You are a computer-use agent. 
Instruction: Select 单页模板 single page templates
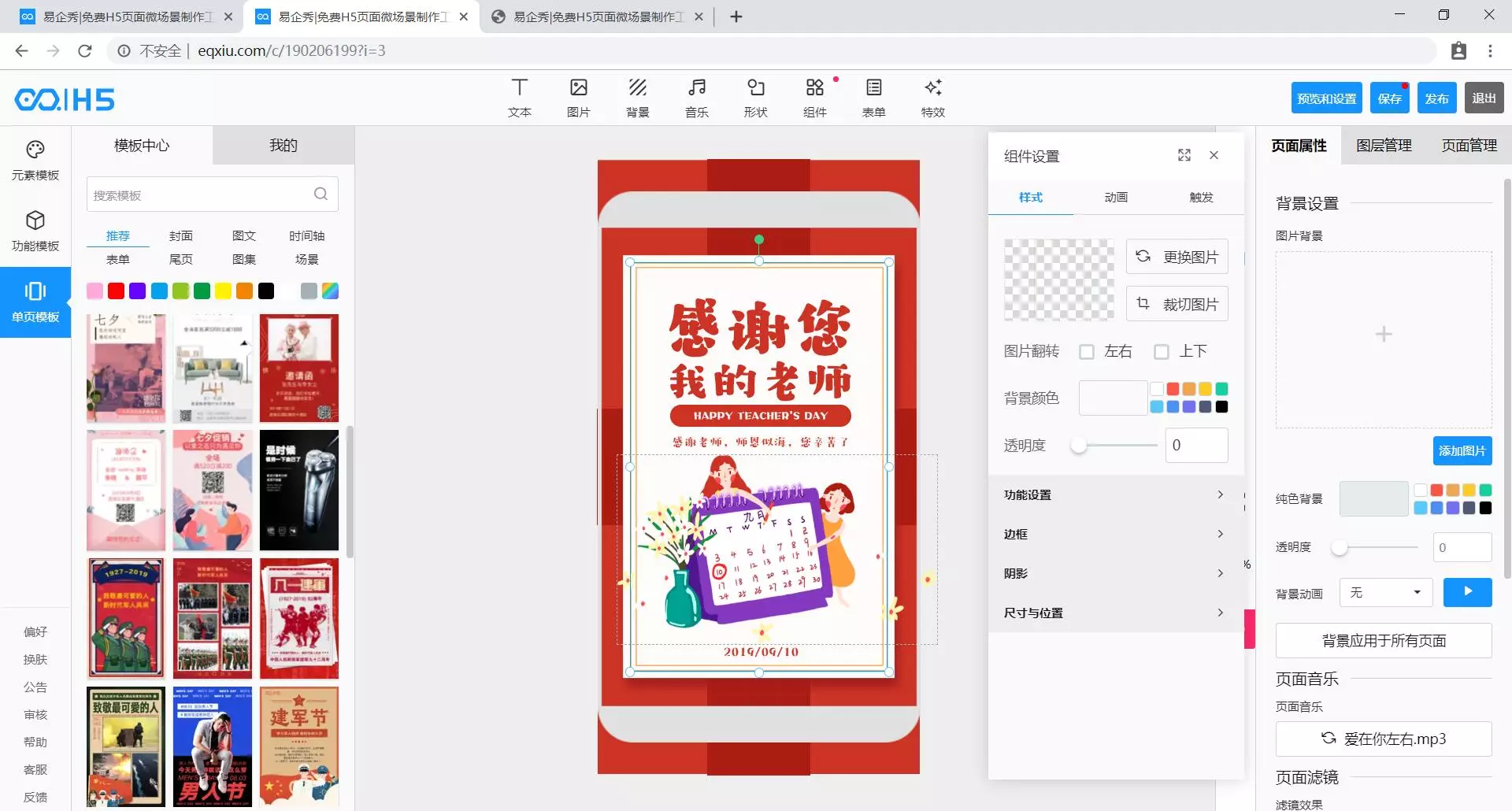35,302
